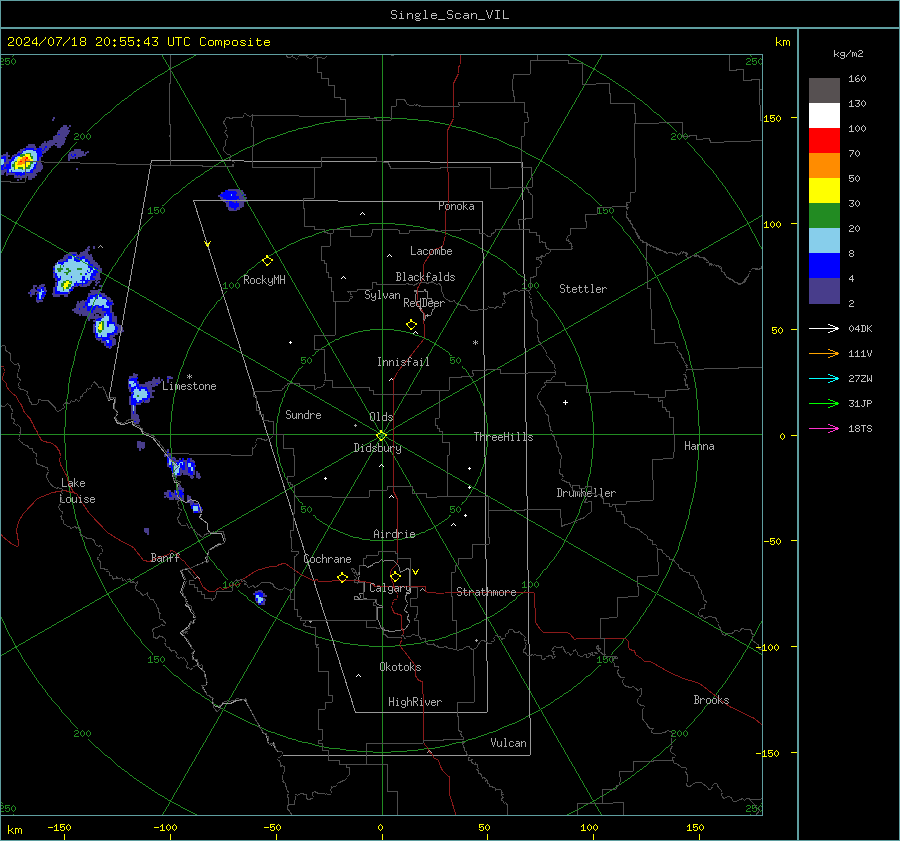Click the green 20-30 legend swatch
This screenshot has height=841, width=900.
[824, 215]
